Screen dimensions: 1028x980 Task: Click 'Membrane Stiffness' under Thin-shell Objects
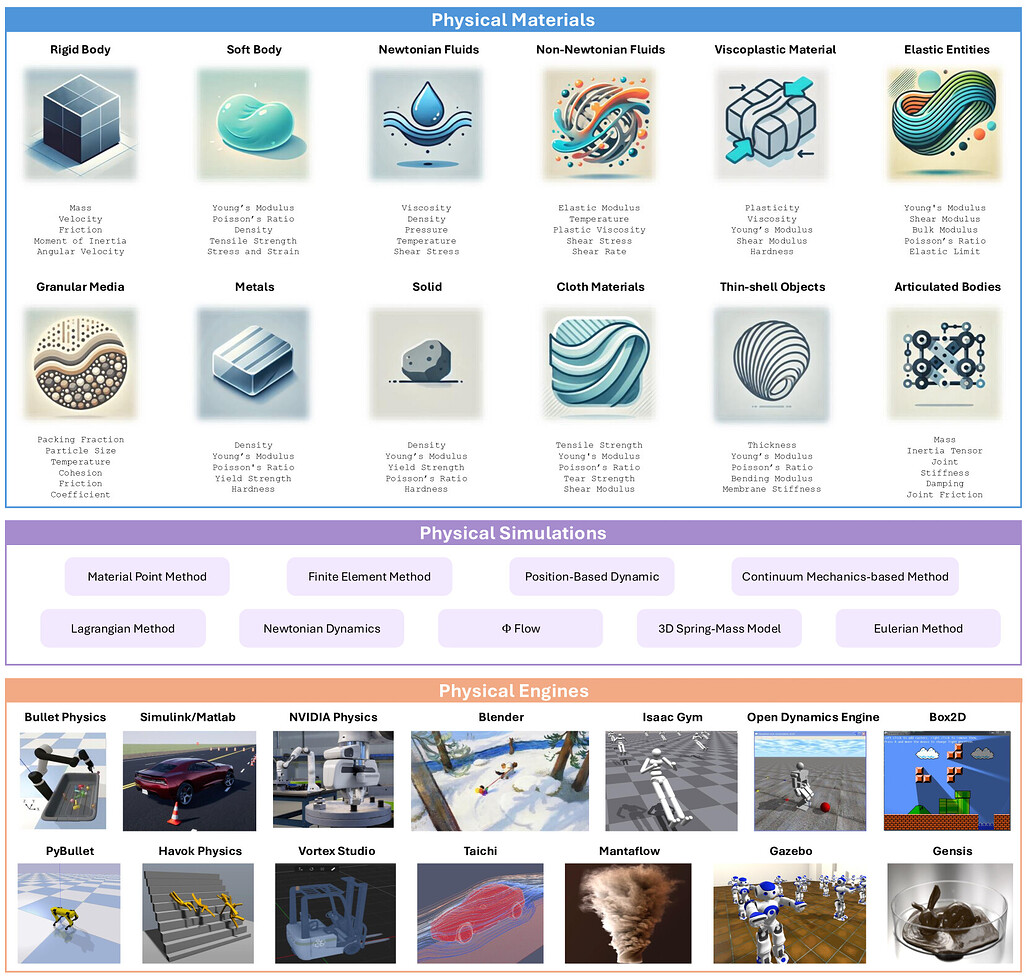(x=772, y=489)
